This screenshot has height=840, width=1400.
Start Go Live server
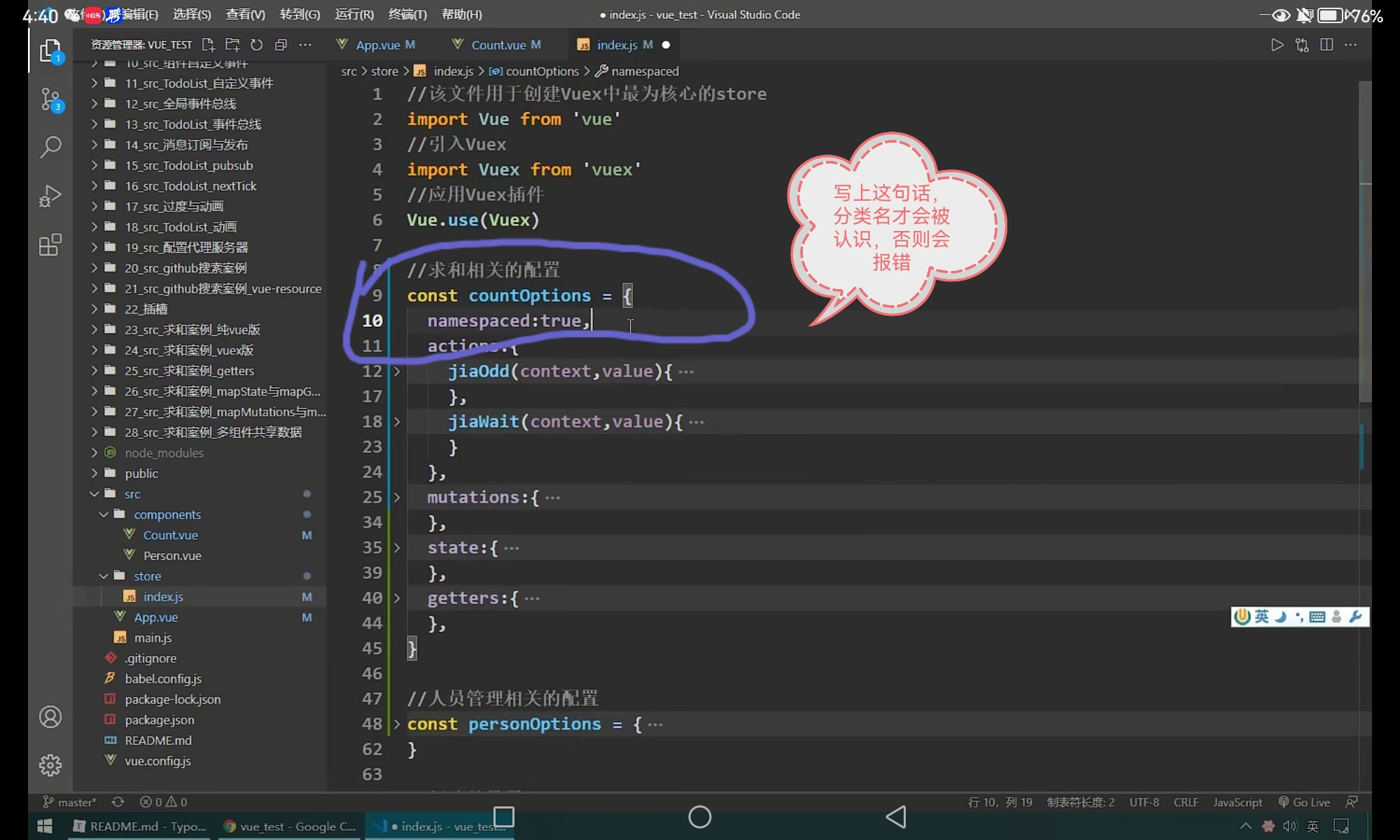coord(1304,802)
